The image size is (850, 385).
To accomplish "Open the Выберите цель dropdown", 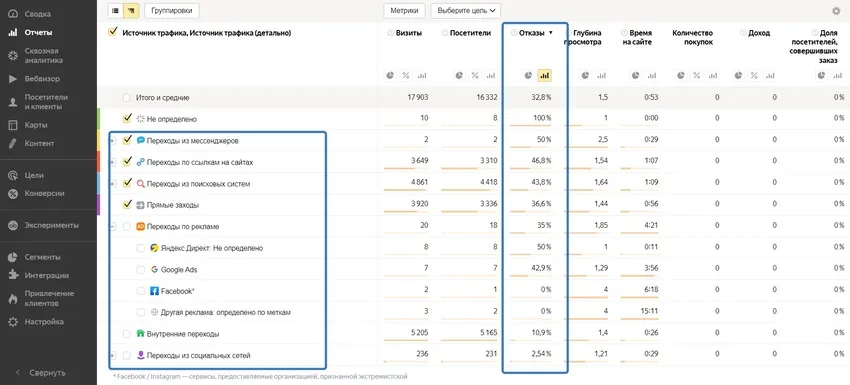I will point(466,10).
